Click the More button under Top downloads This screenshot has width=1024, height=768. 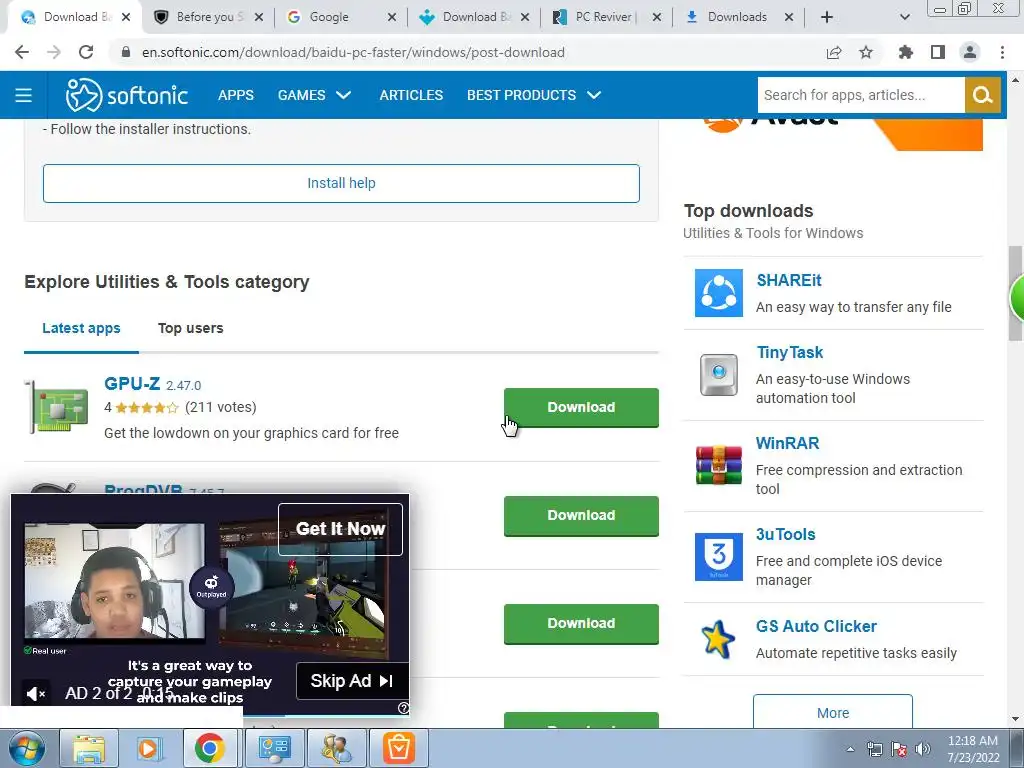tap(833, 712)
